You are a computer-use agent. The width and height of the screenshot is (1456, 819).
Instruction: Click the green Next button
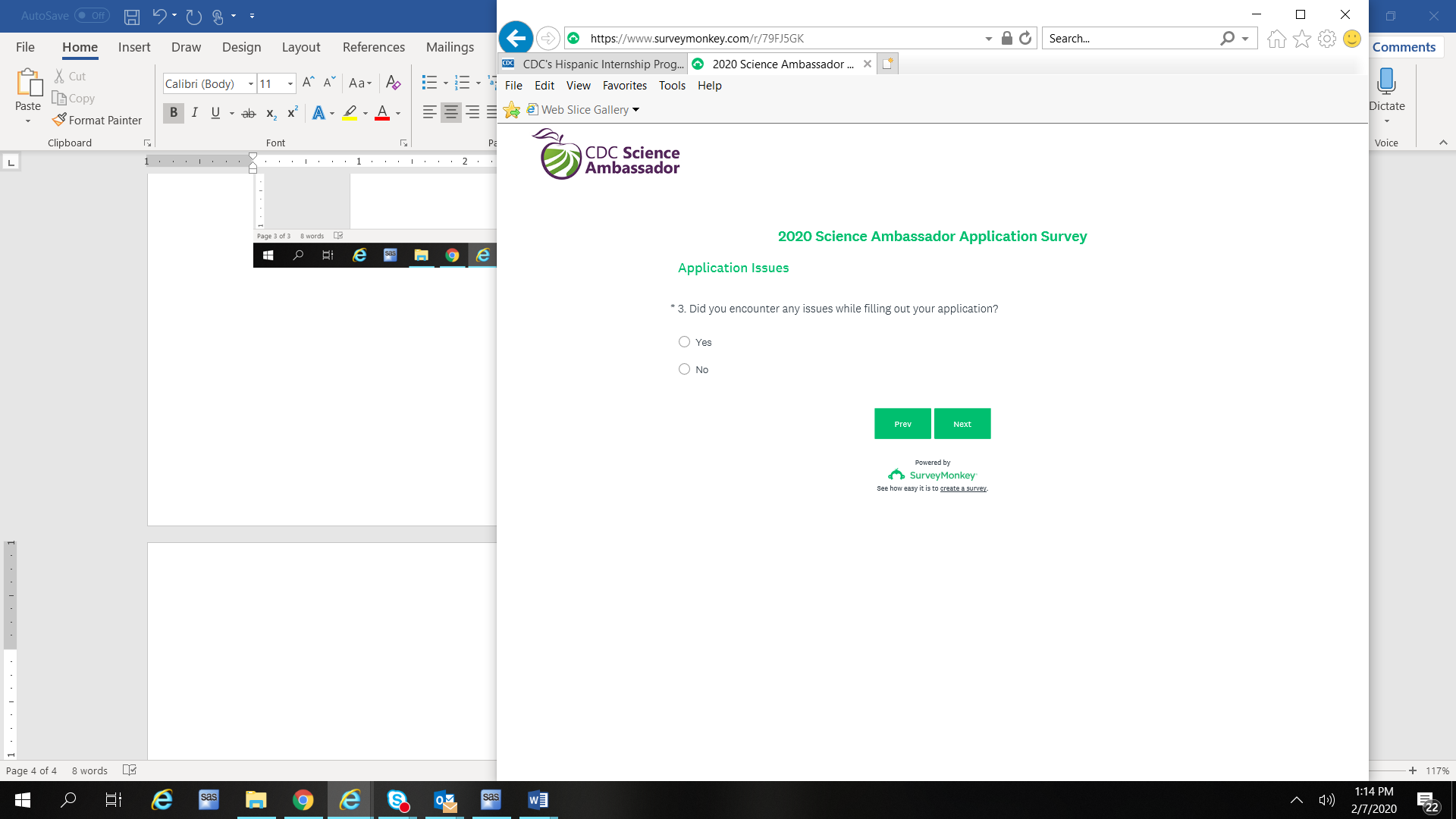pos(962,424)
